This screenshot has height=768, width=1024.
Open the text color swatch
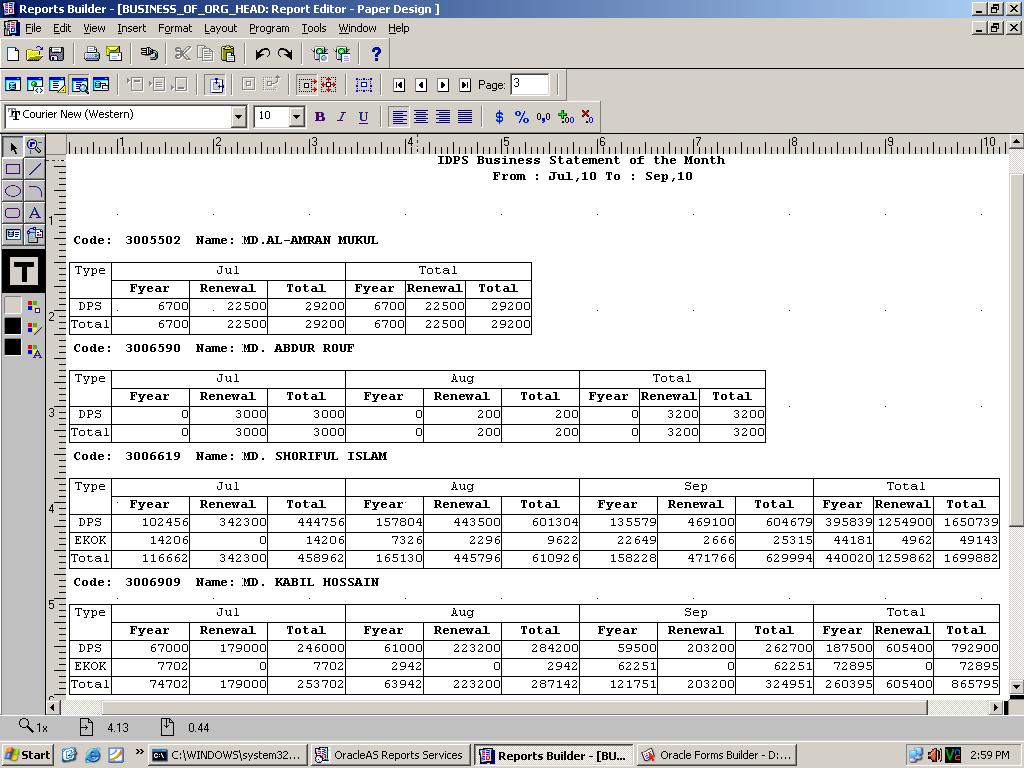tap(13, 348)
